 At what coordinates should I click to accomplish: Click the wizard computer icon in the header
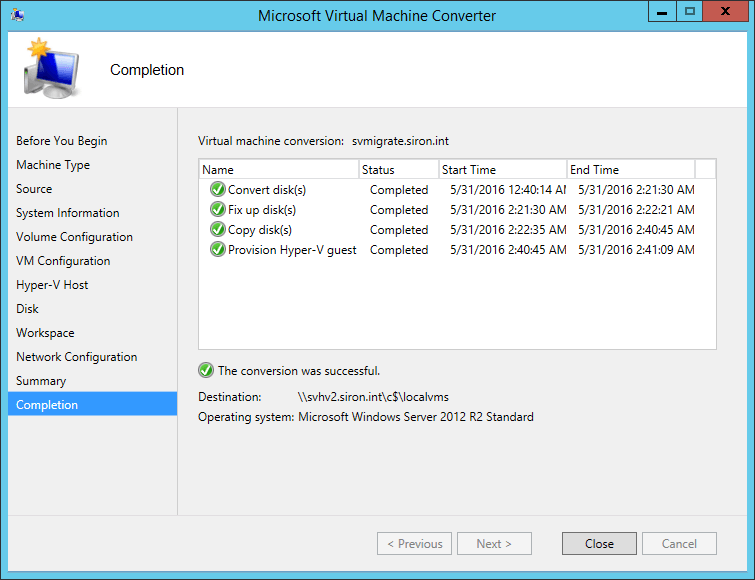(x=51, y=69)
